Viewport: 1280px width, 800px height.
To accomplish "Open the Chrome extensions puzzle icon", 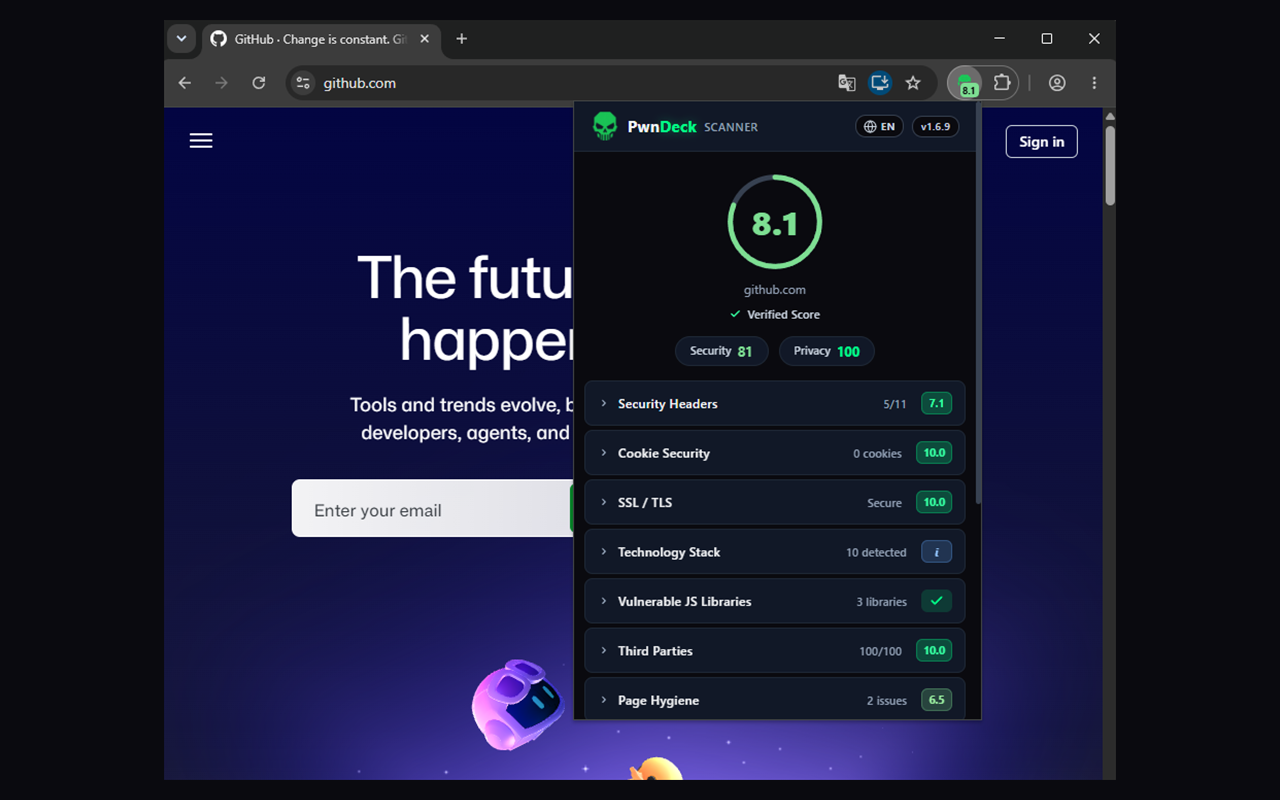I will (x=1002, y=83).
